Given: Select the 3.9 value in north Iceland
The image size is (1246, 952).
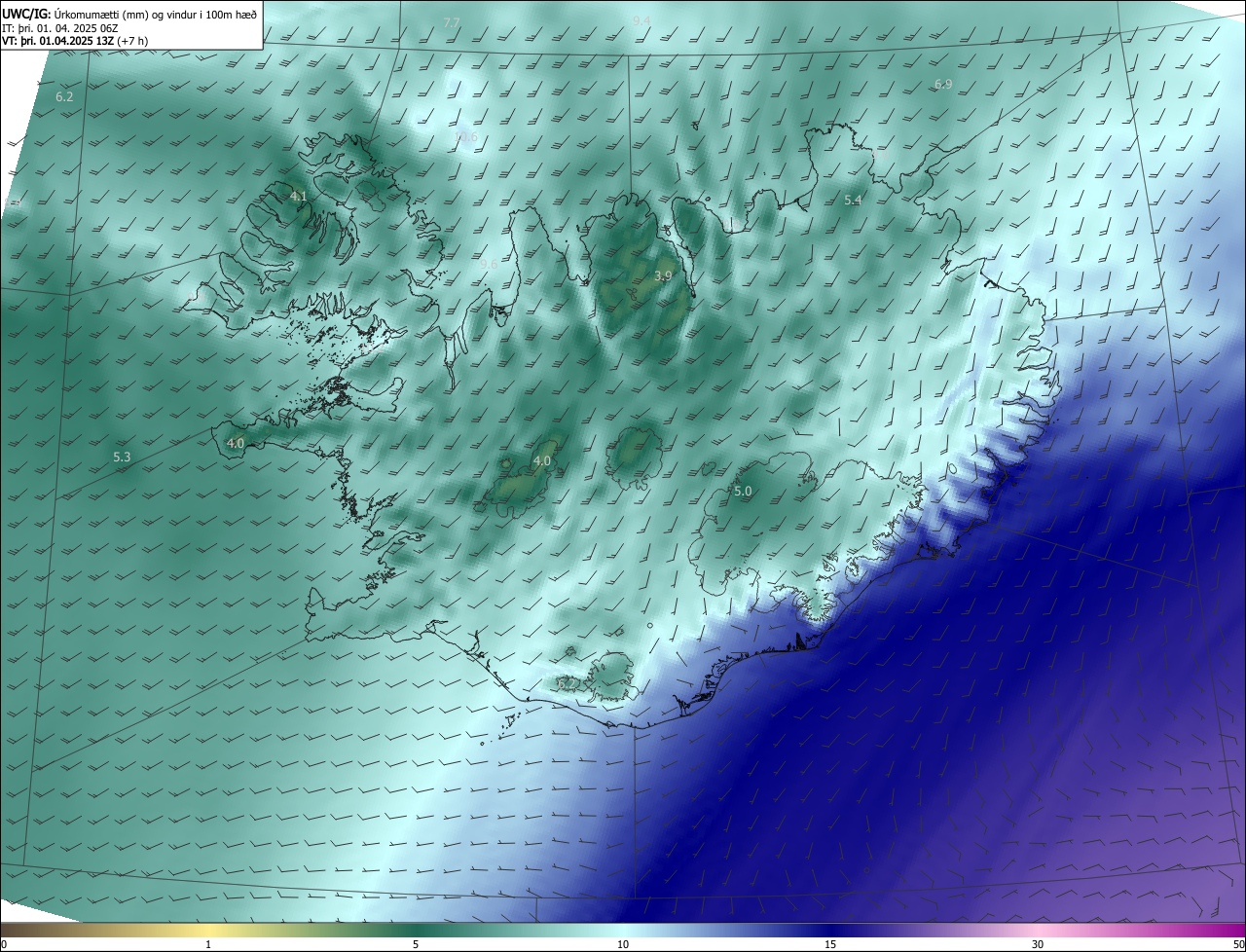Looking at the screenshot, I should (x=663, y=276).
